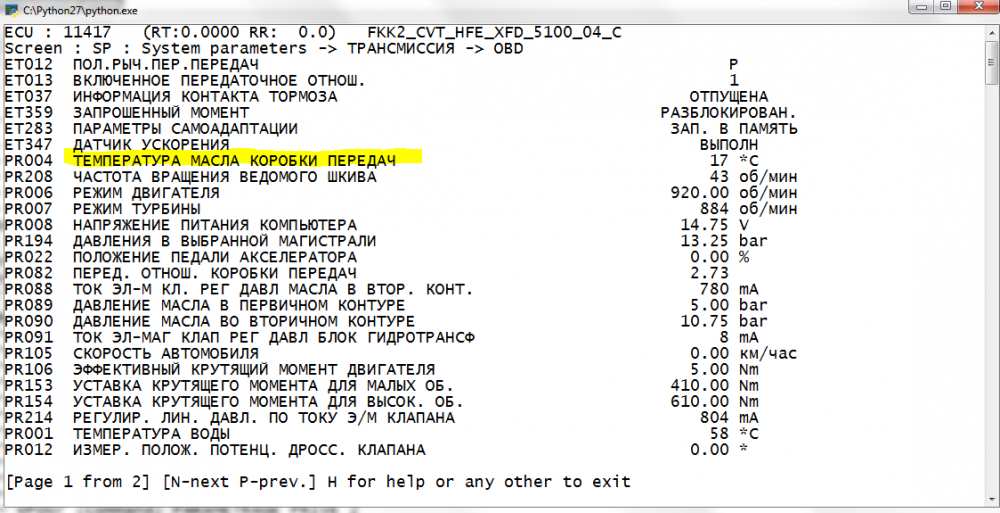Screen dimensions: 1000x513
Task: Click the value 5.00 bar
Action: (x=729, y=305)
